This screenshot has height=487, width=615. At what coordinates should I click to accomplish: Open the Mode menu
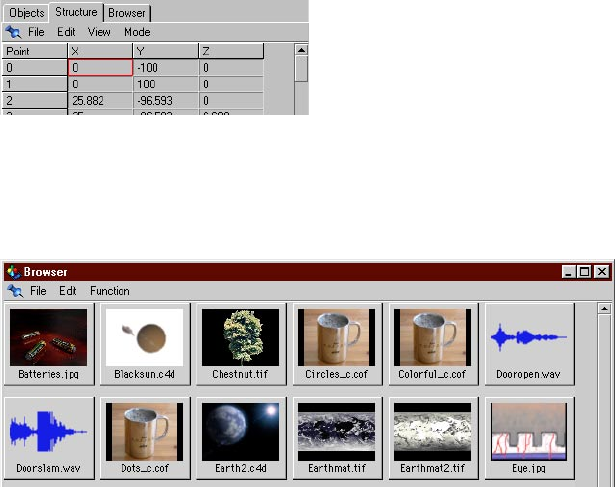[x=137, y=32]
